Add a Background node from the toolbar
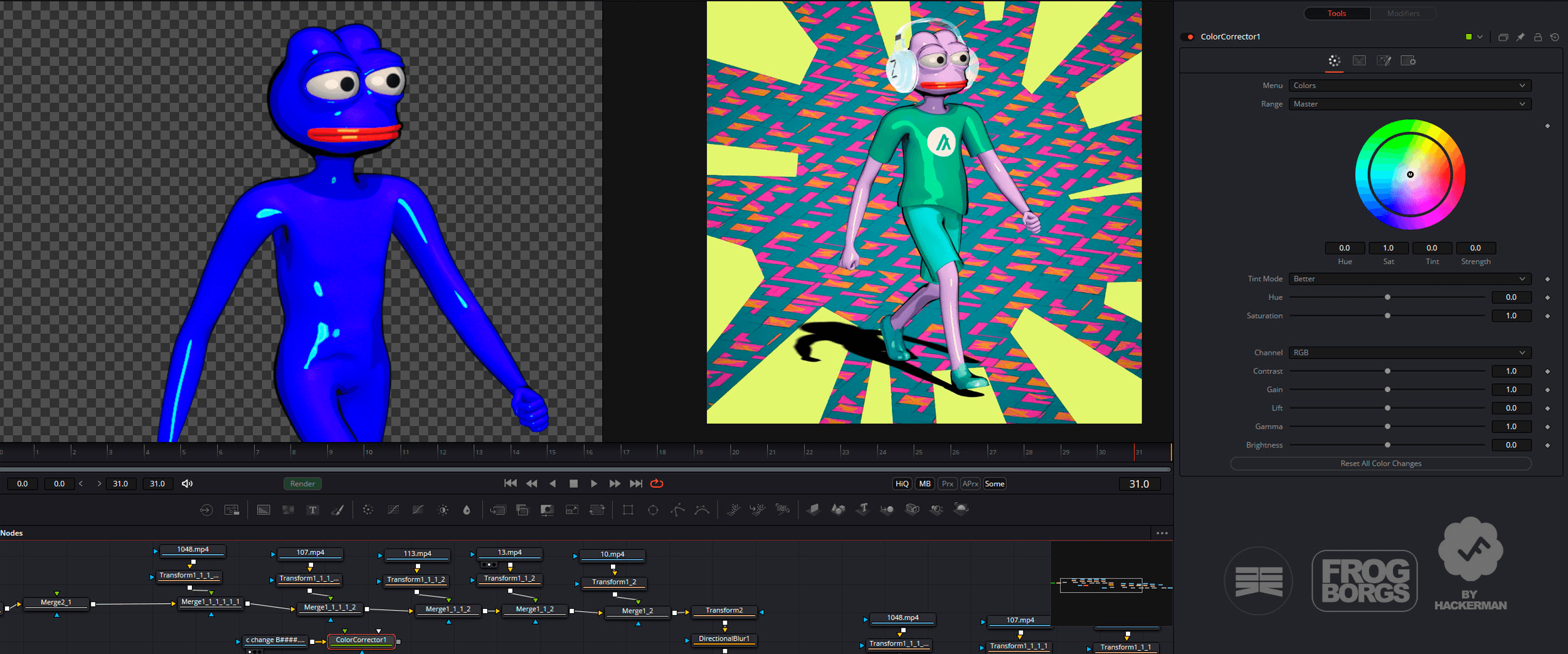 (263, 510)
